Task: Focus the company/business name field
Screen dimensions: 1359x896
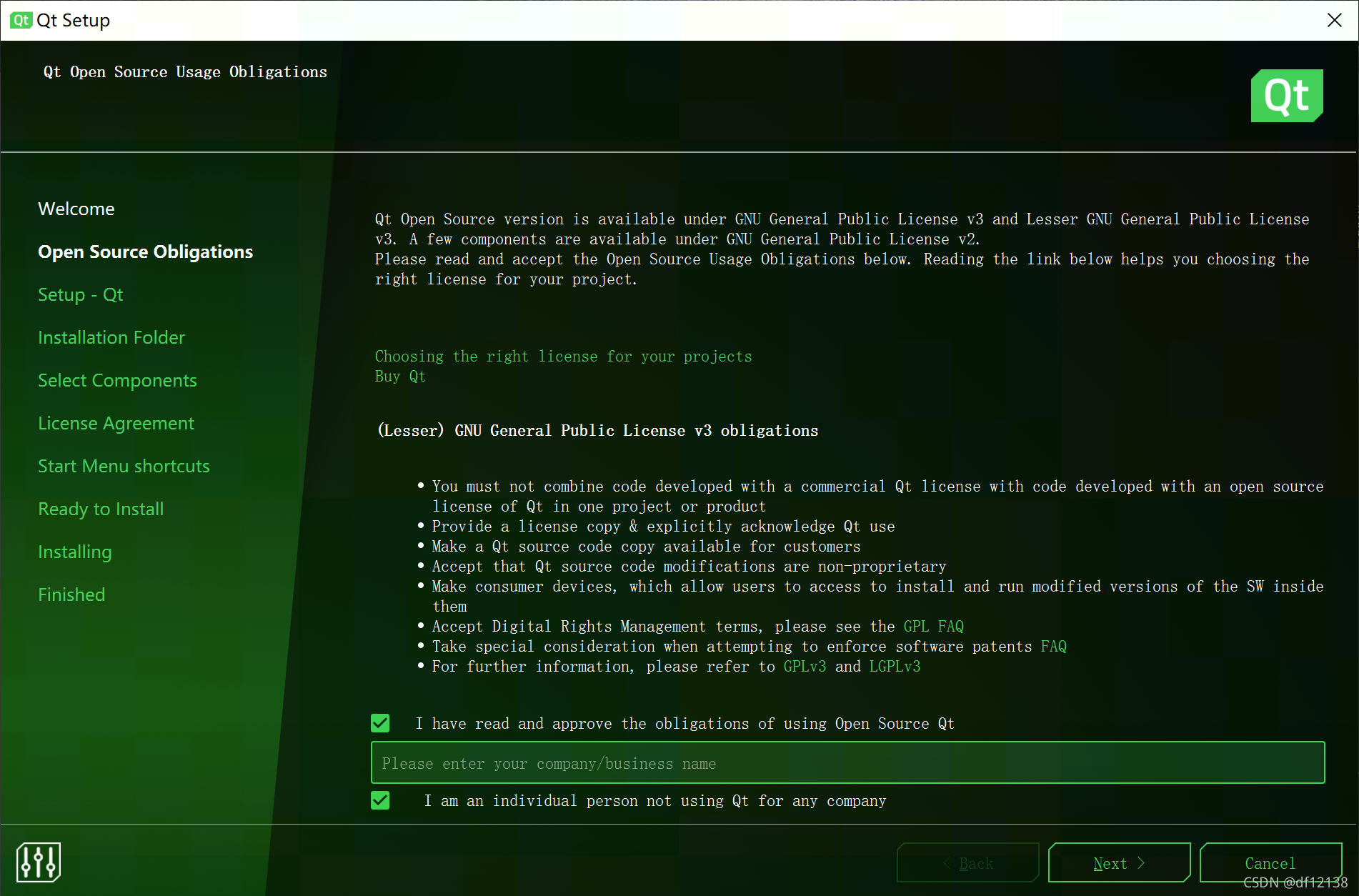Action: [847, 762]
